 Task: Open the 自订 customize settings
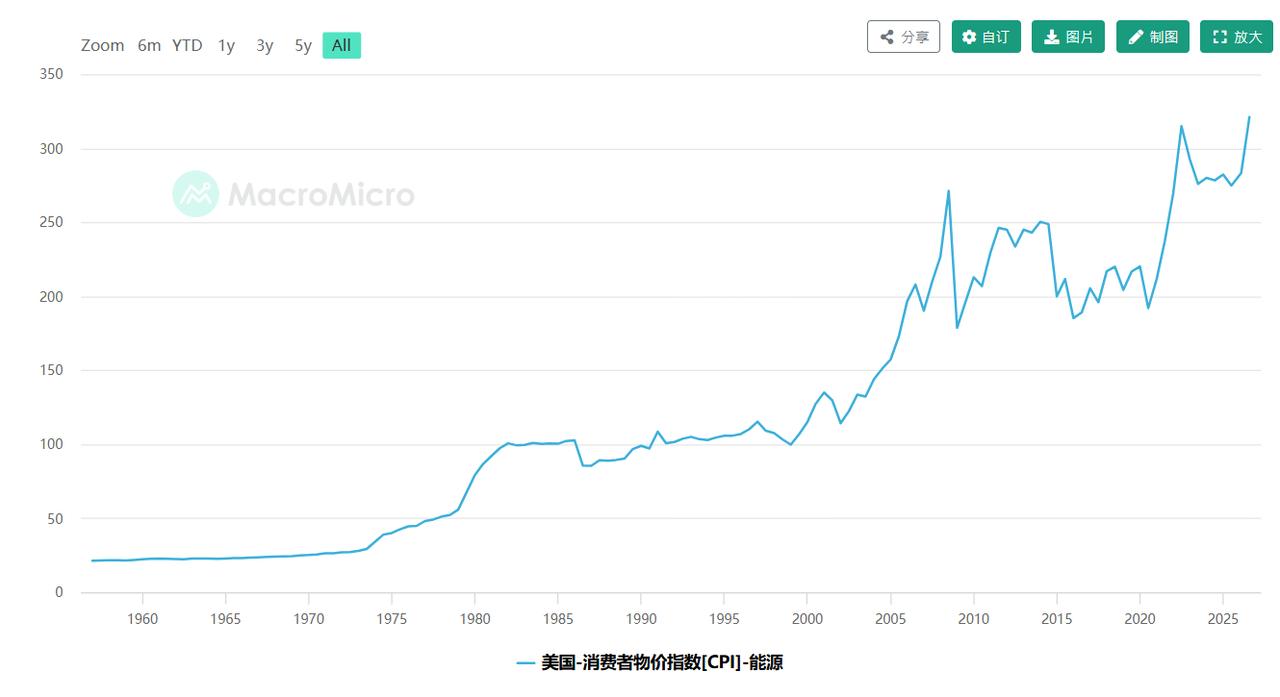pyautogui.click(x=986, y=37)
